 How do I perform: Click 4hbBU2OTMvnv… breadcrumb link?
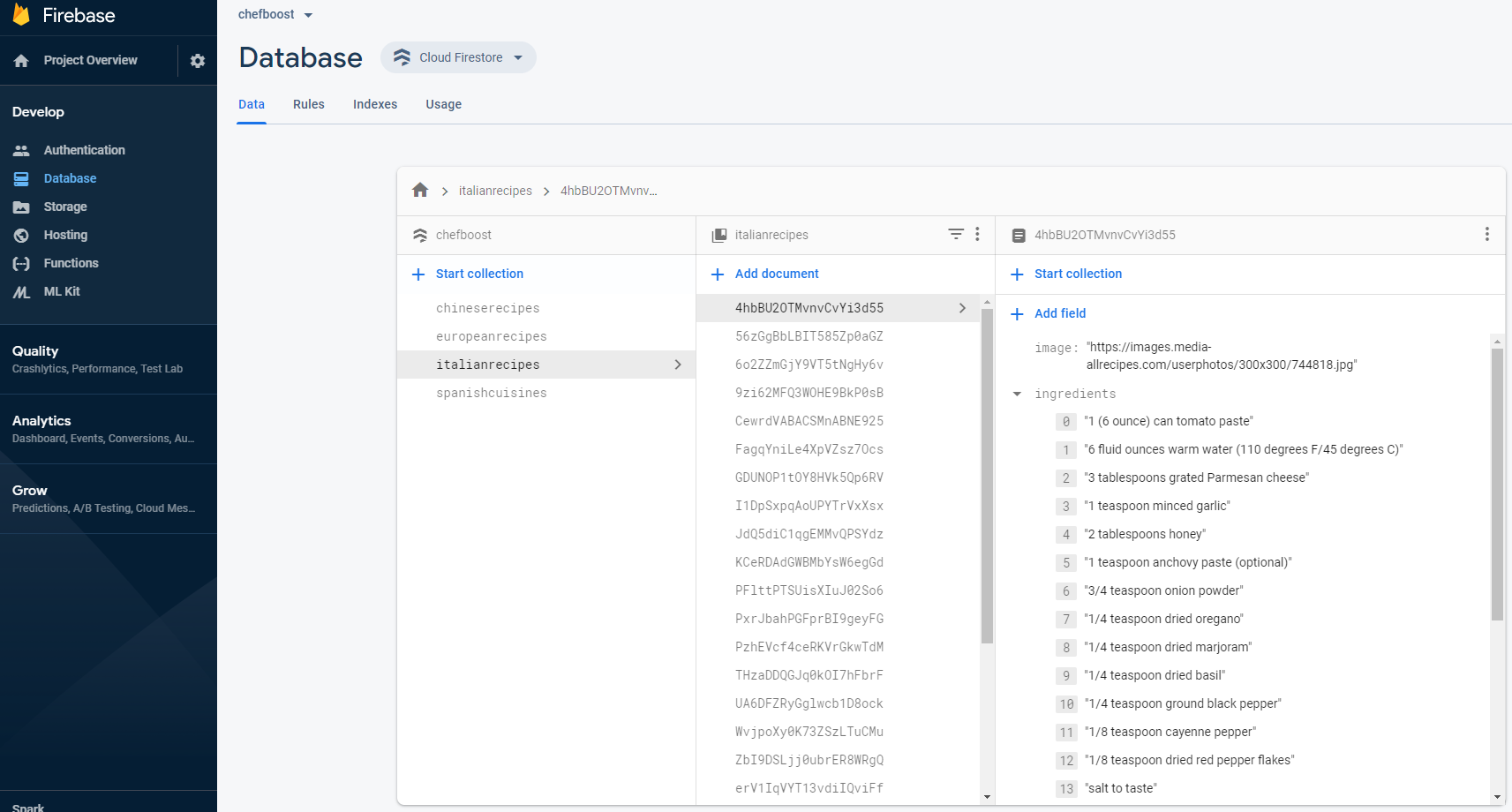[x=609, y=192]
